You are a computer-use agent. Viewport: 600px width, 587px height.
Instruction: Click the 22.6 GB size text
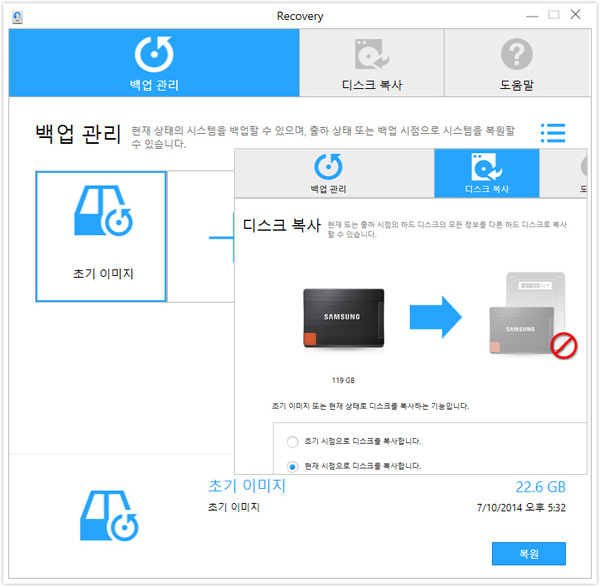point(540,487)
